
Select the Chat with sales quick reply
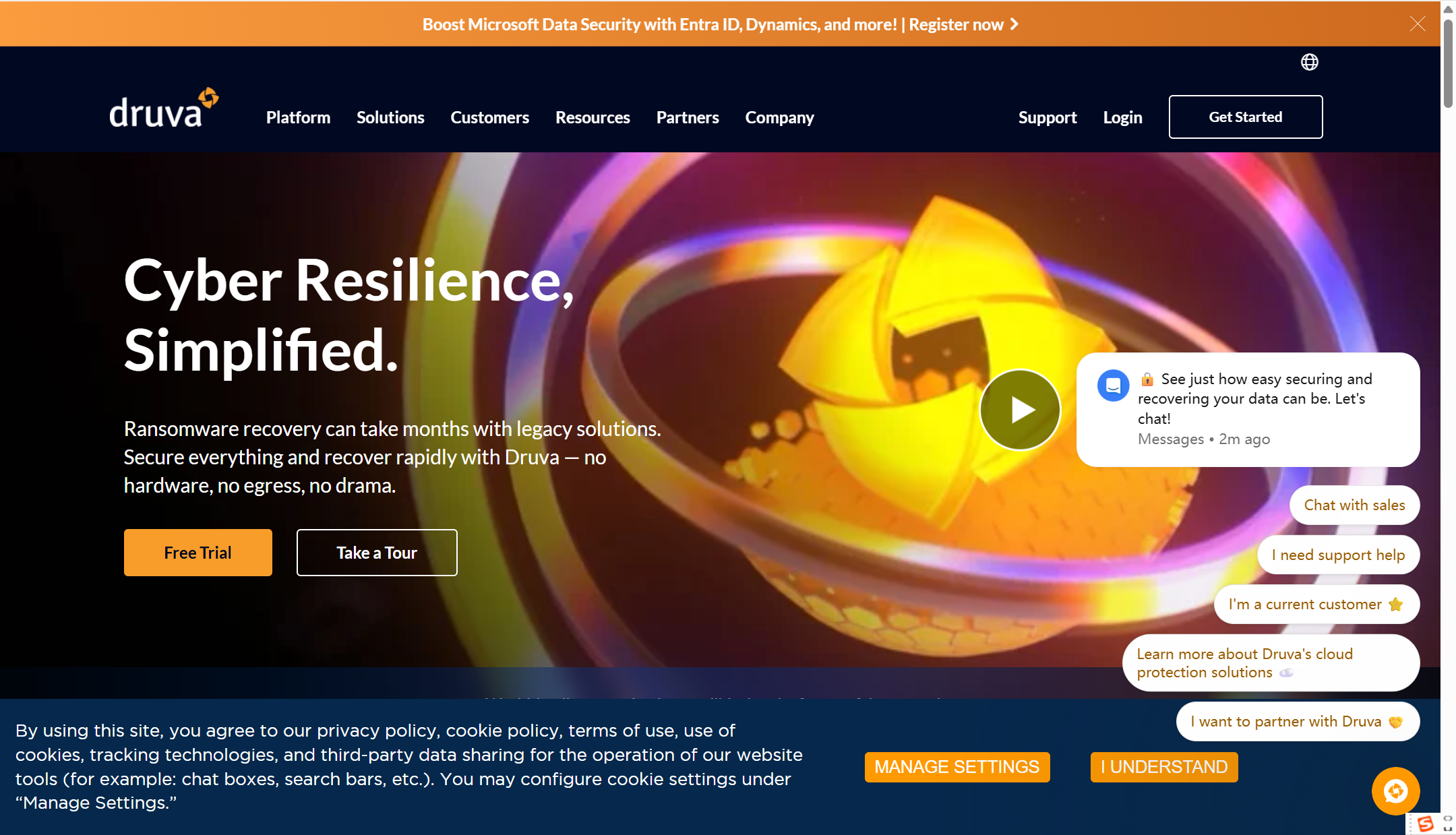coord(1354,505)
